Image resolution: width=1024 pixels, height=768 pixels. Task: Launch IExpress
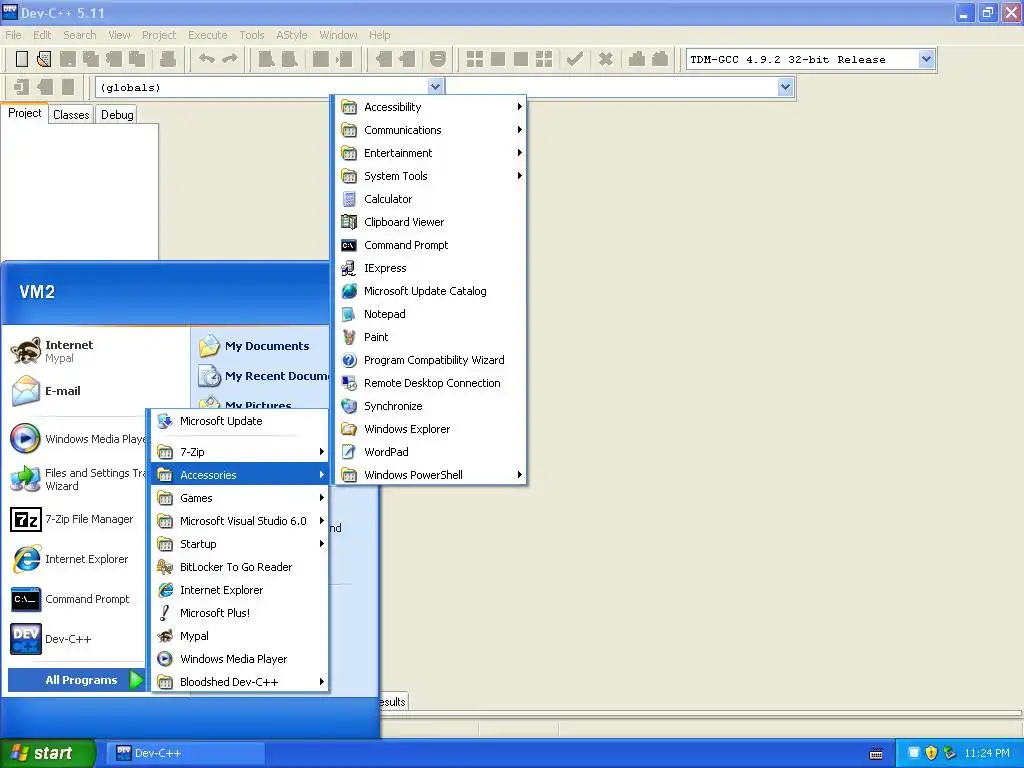tap(430, 268)
